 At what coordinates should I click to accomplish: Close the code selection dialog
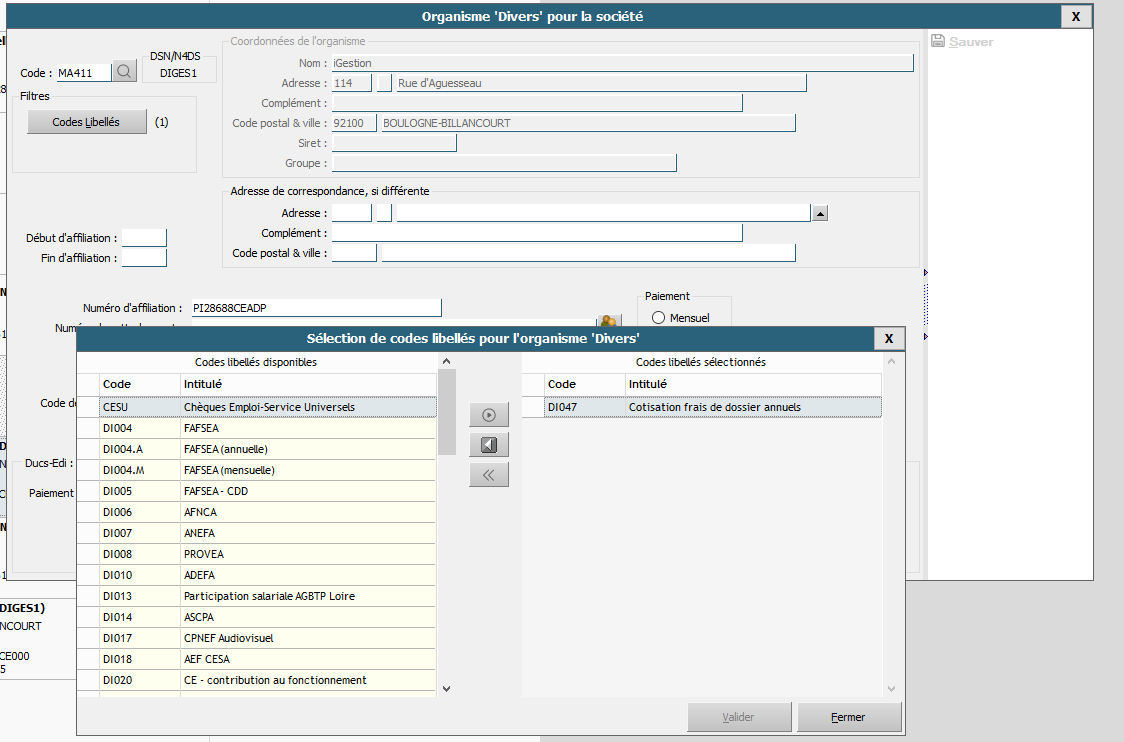click(x=889, y=338)
